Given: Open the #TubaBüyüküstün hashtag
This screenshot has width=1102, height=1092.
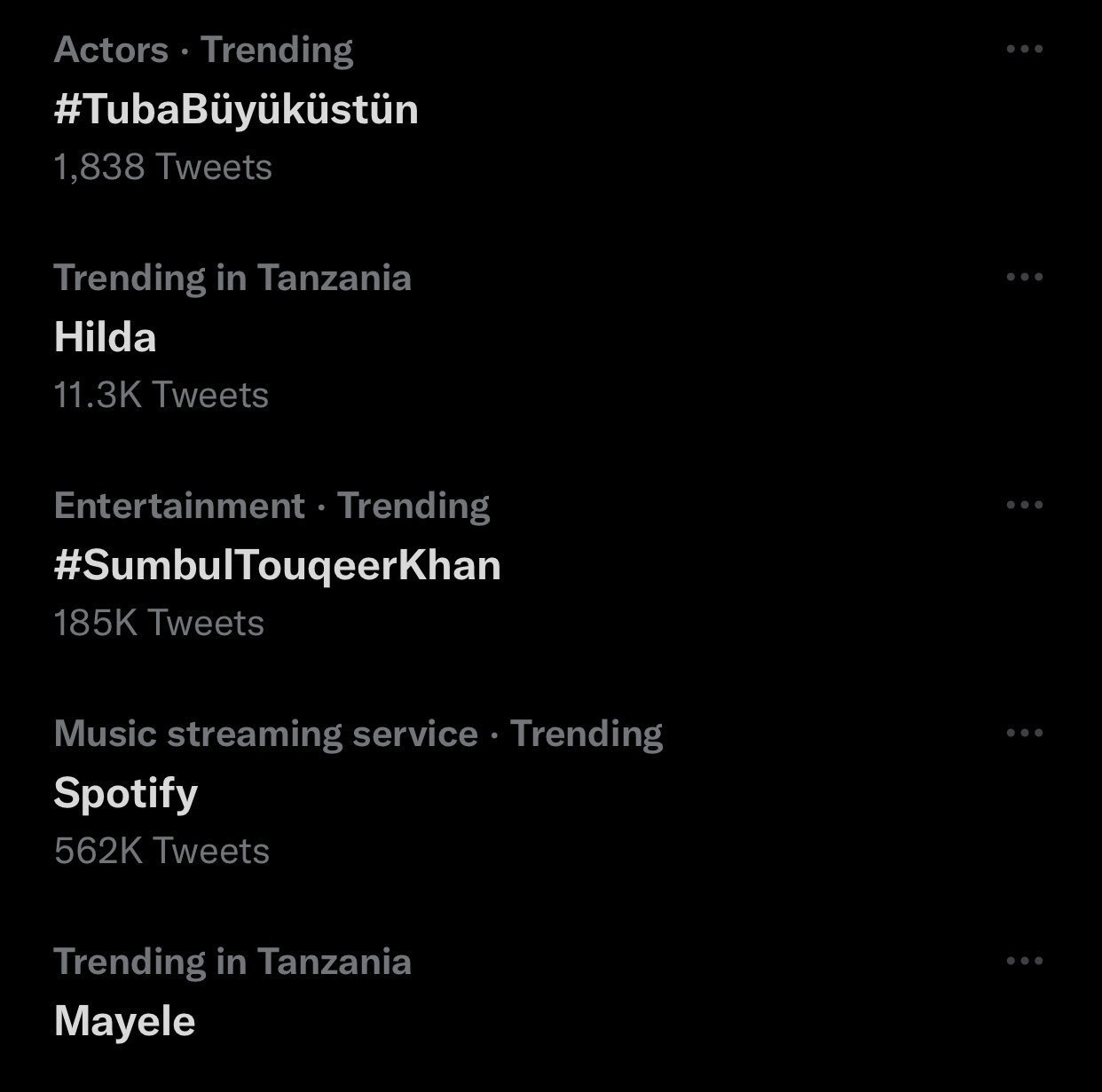Looking at the screenshot, I should (236, 110).
